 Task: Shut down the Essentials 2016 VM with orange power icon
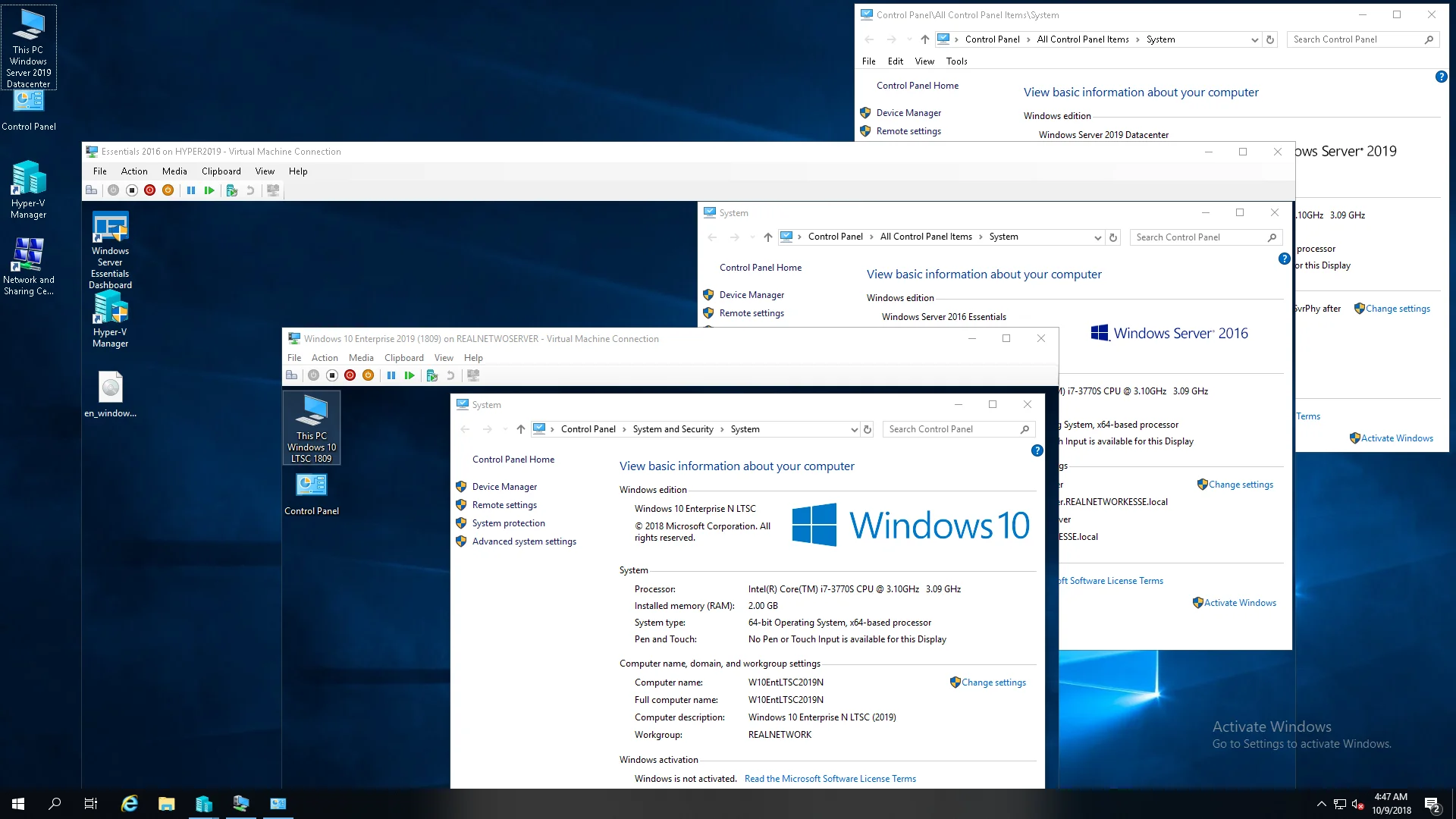point(168,190)
